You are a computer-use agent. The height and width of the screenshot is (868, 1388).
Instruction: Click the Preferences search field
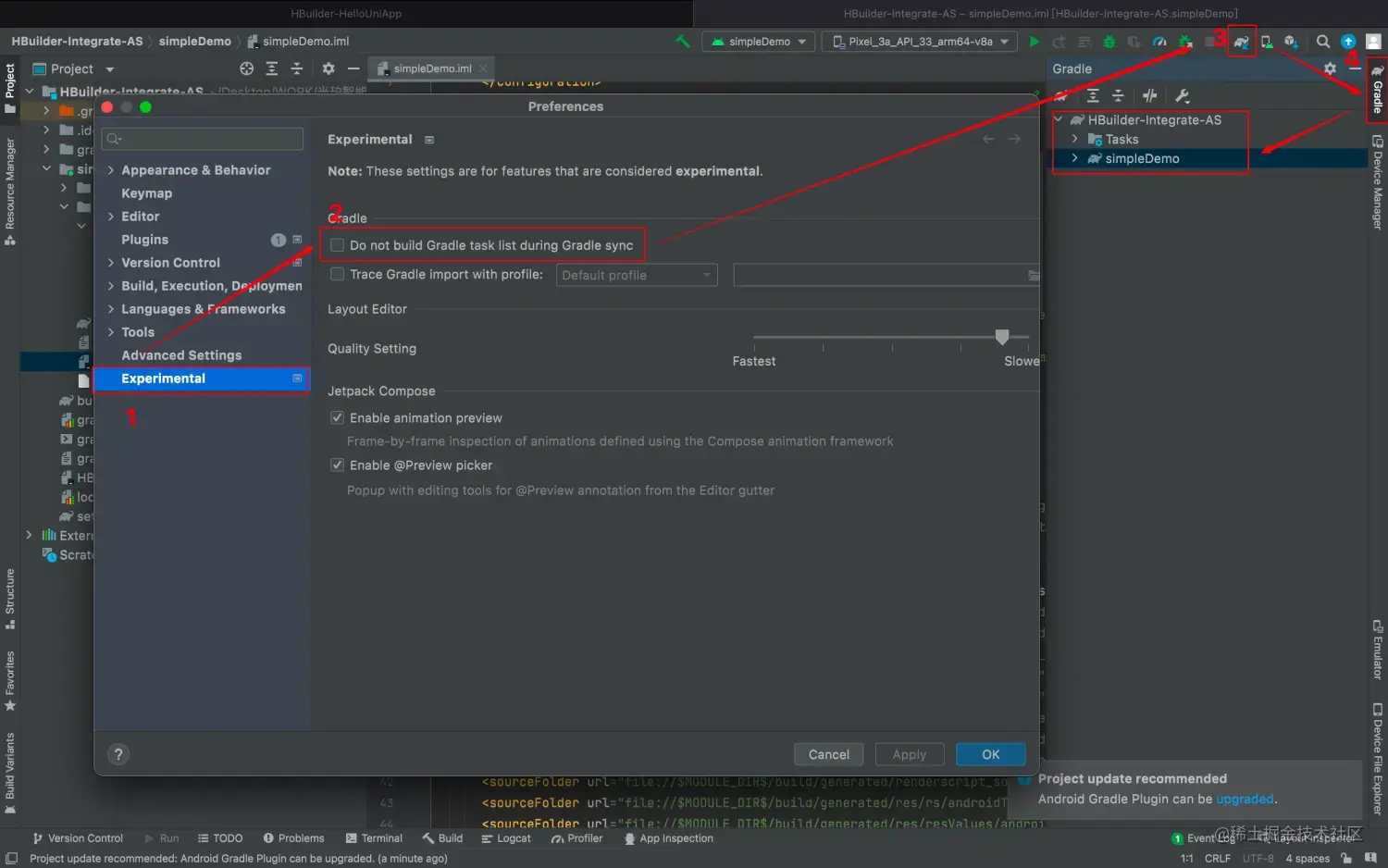[203, 139]
